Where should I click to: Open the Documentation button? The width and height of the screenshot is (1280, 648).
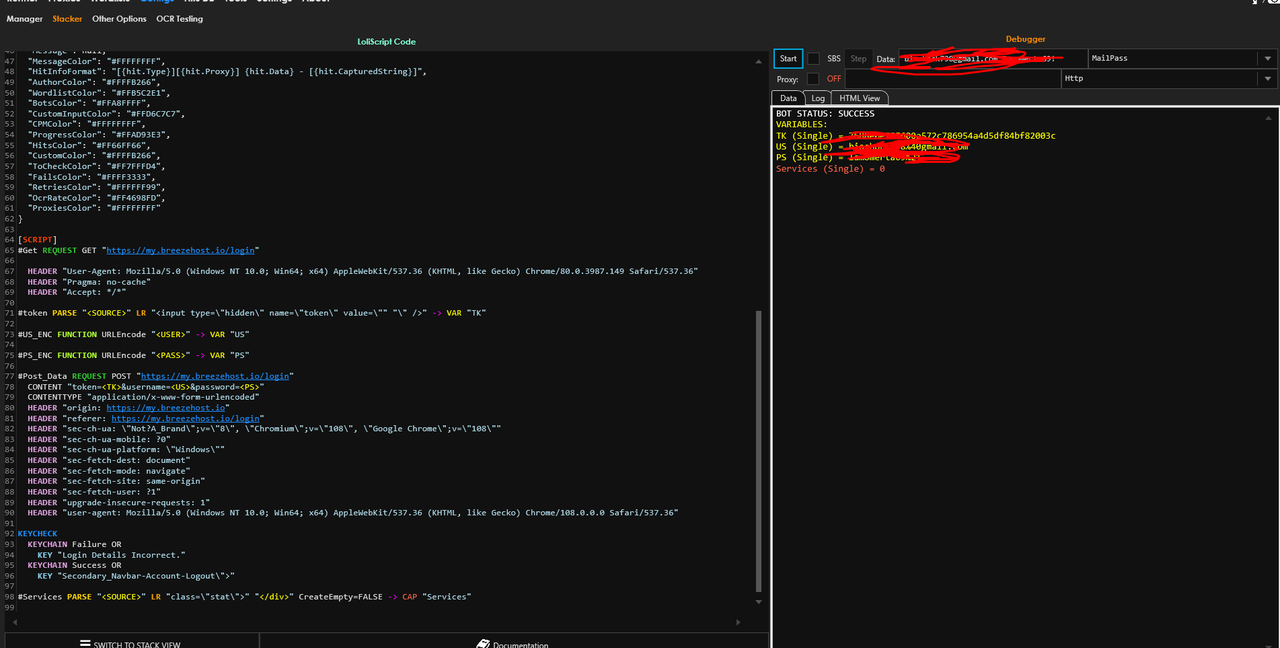point(514,642)
